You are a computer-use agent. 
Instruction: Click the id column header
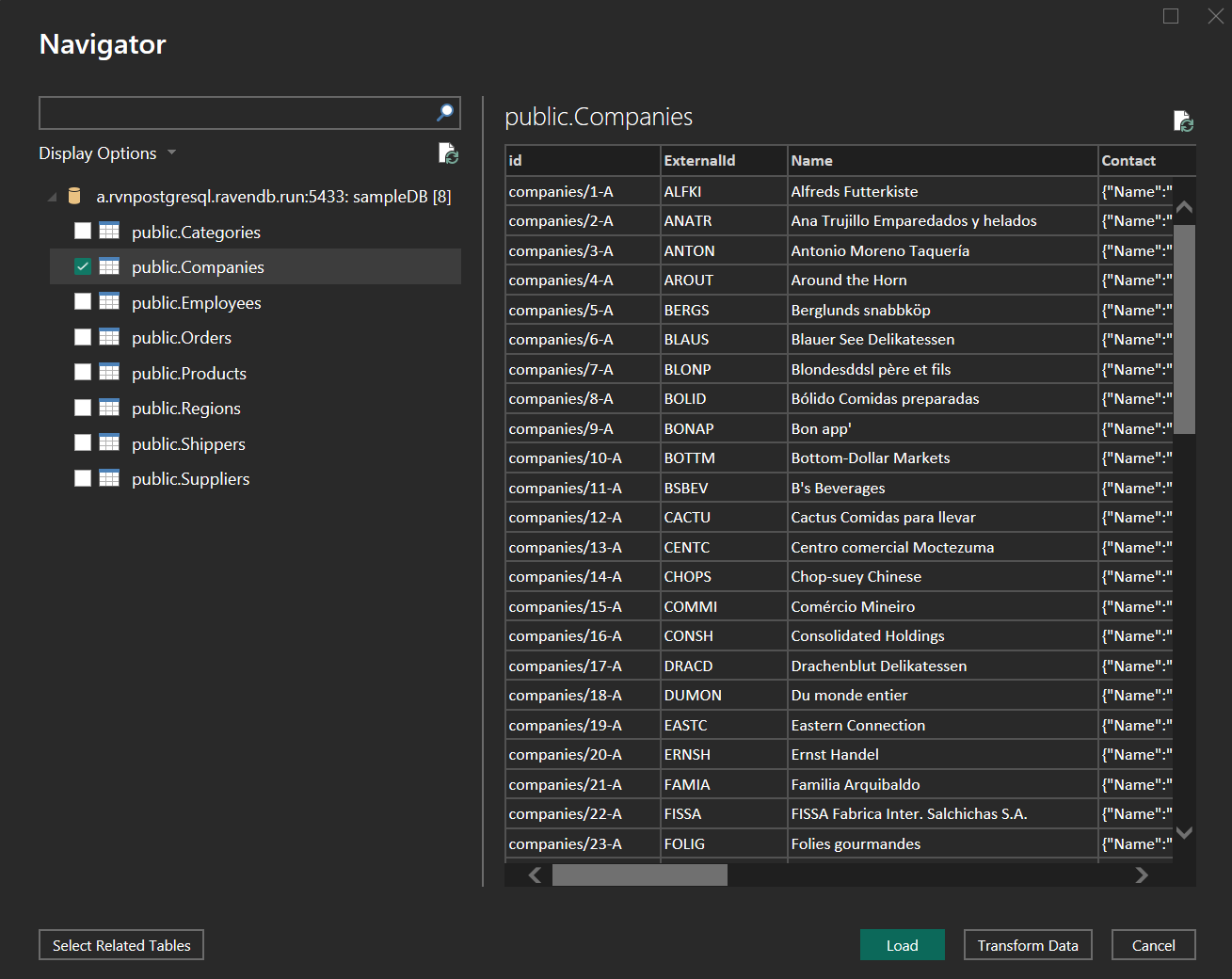tap(583, 161)
